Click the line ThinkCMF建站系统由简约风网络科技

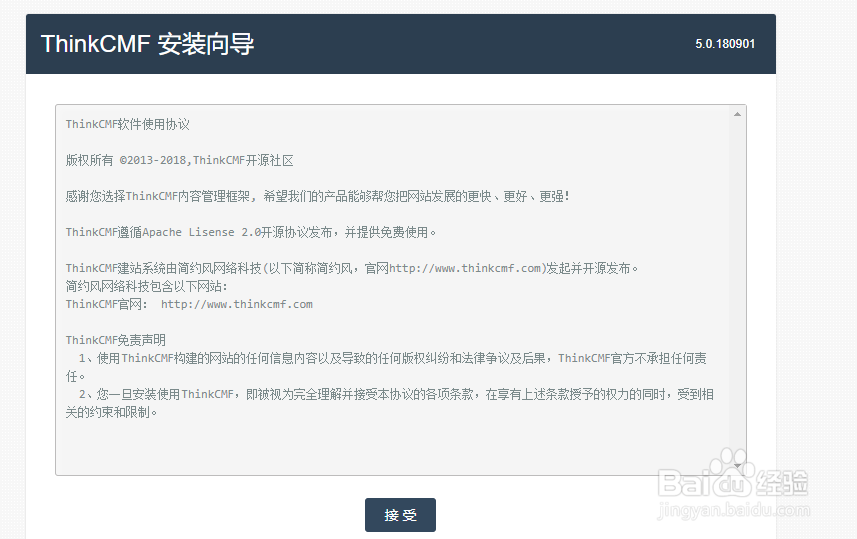(351, 268)
